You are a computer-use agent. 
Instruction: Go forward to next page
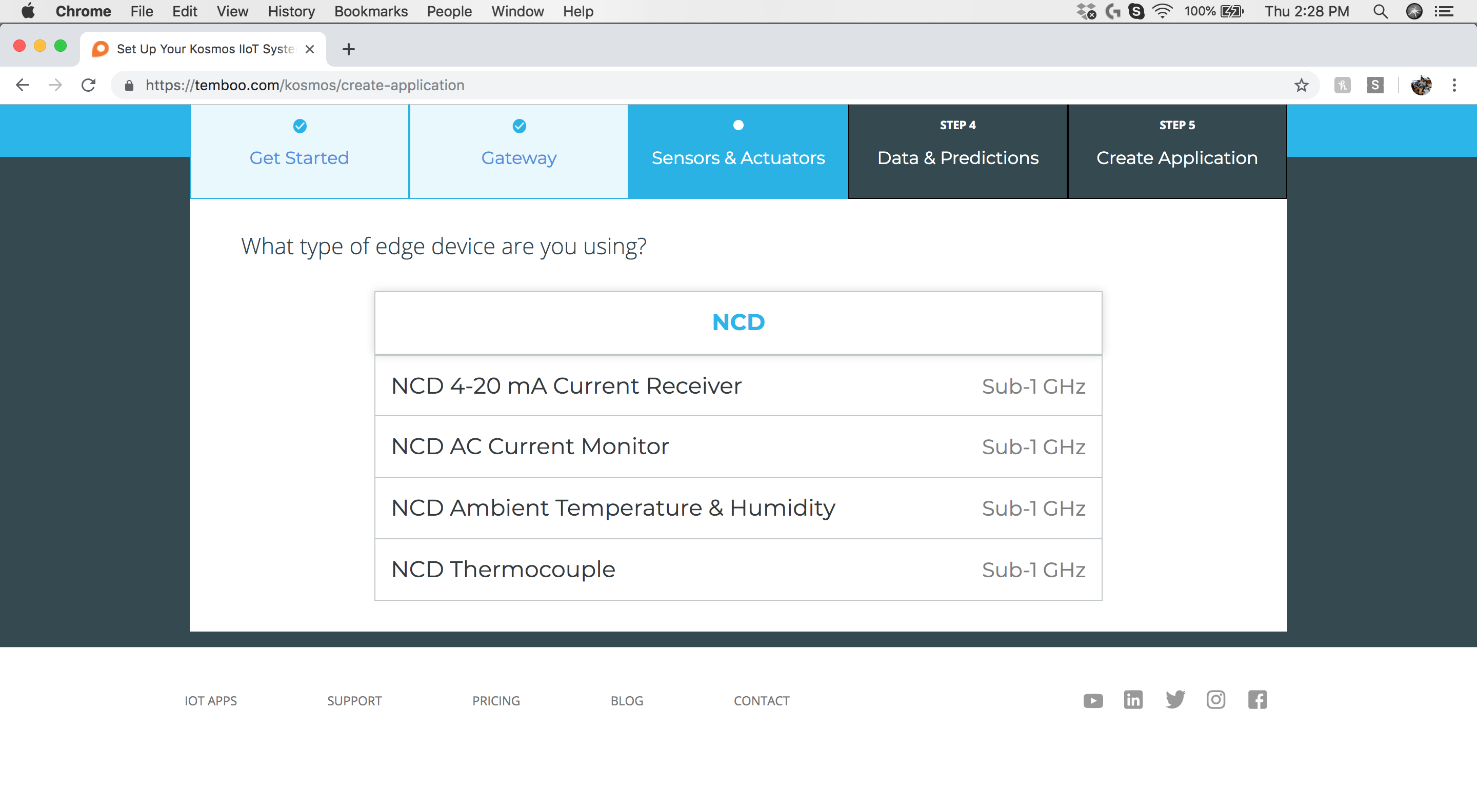pos(55,86)
